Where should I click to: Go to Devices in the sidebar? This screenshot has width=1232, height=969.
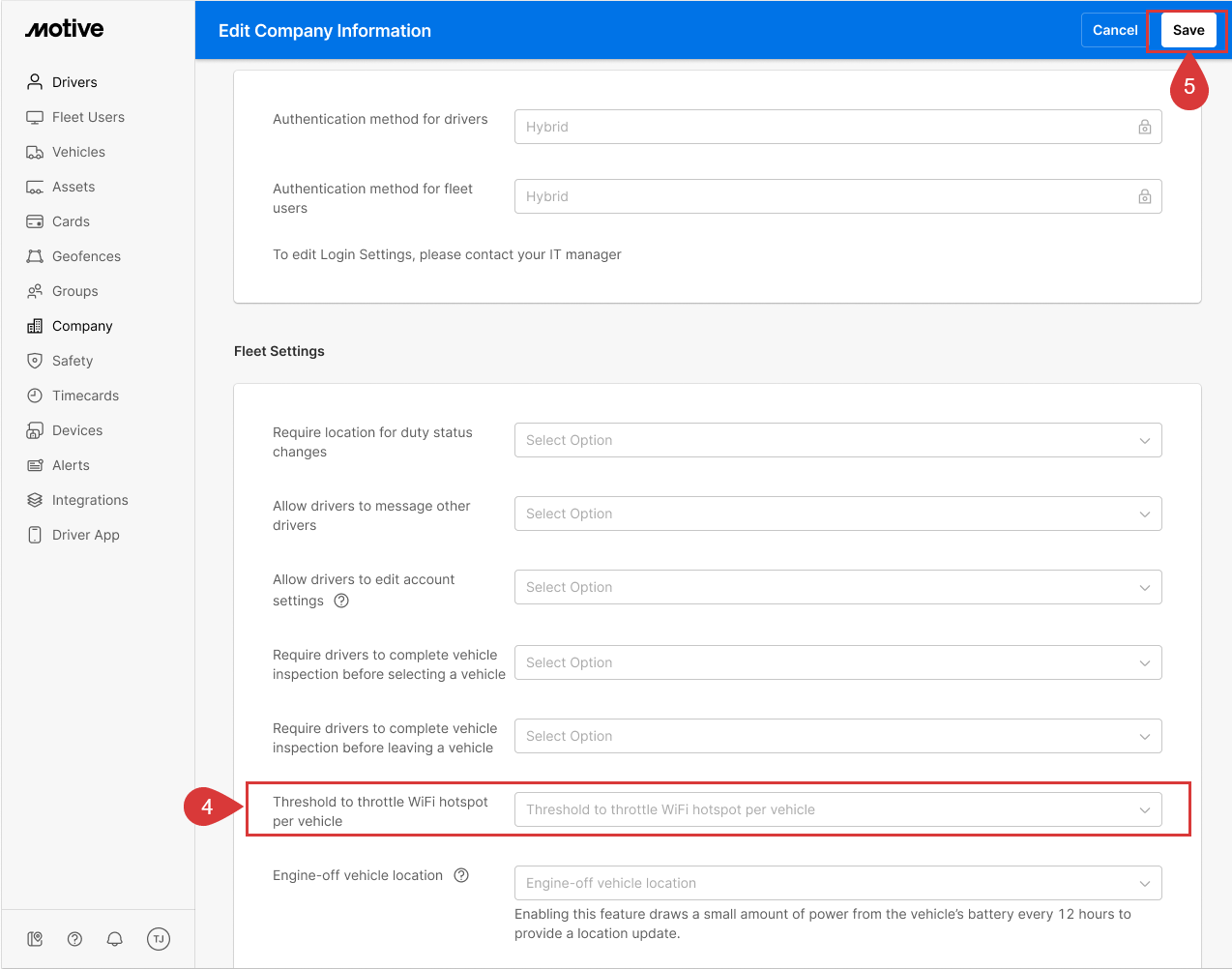tap(77, 430)
